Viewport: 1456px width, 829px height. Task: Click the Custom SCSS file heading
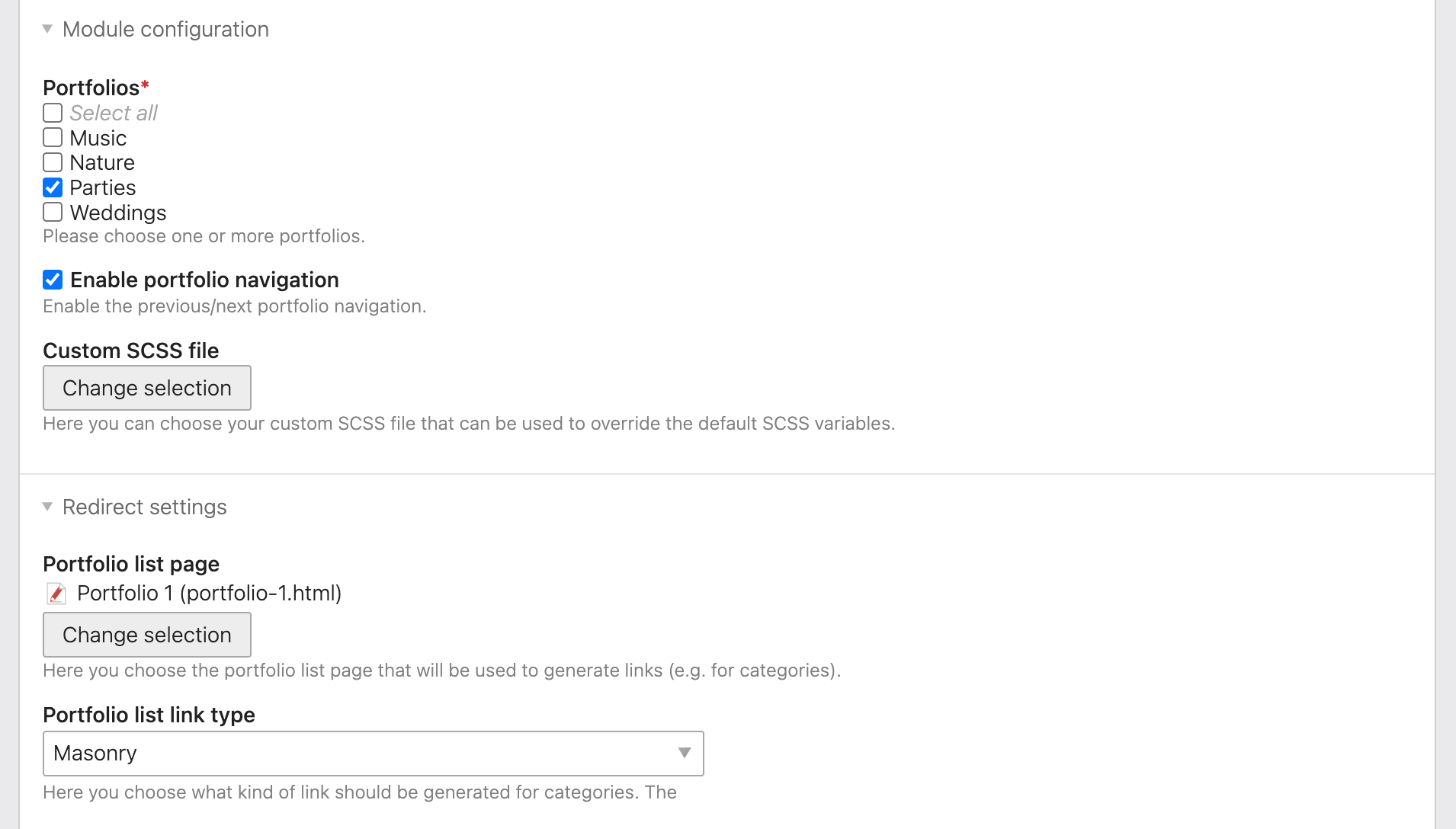tap(131, 350)
